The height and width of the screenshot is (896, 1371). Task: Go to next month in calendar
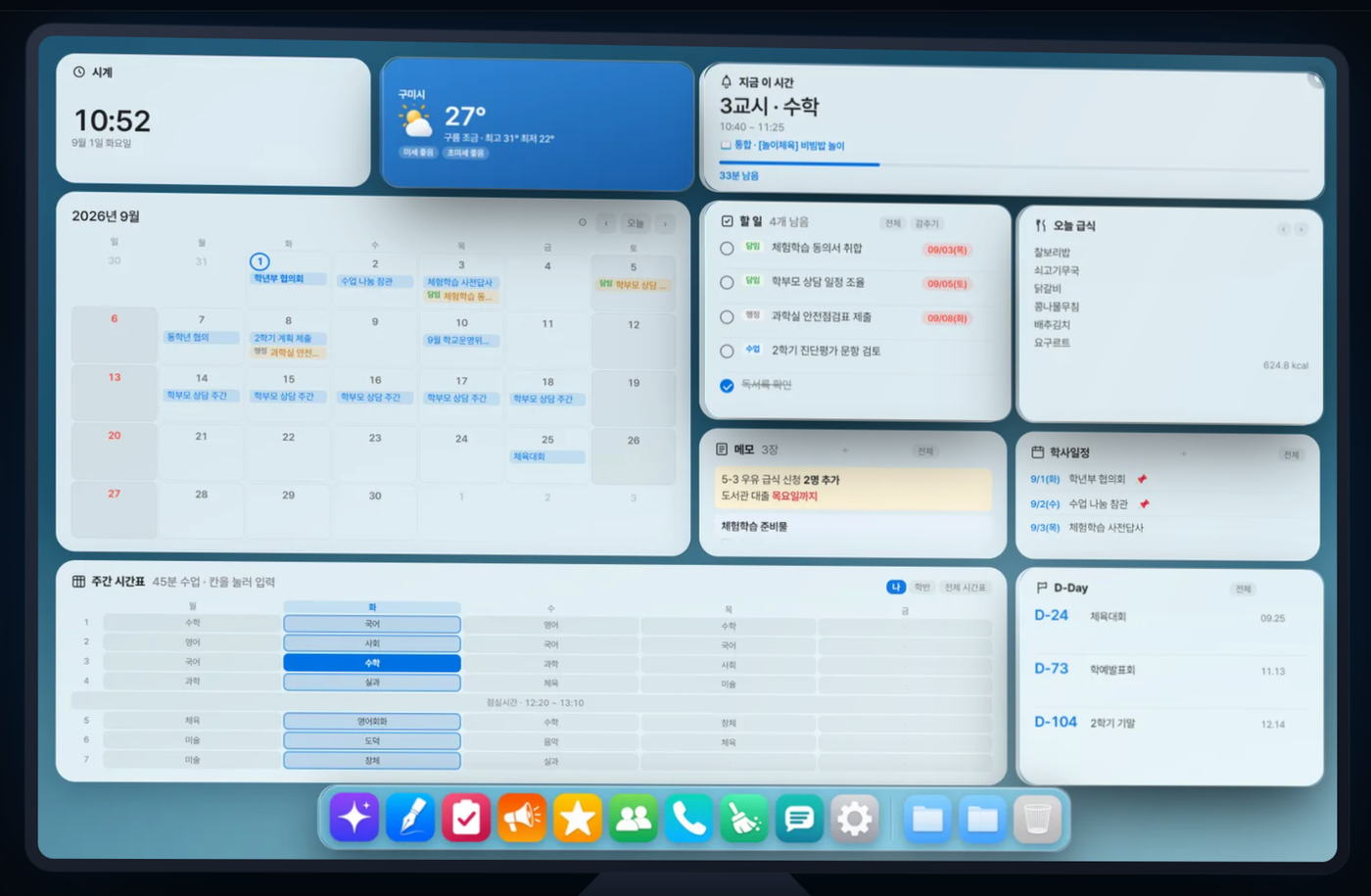click(665, 223)
